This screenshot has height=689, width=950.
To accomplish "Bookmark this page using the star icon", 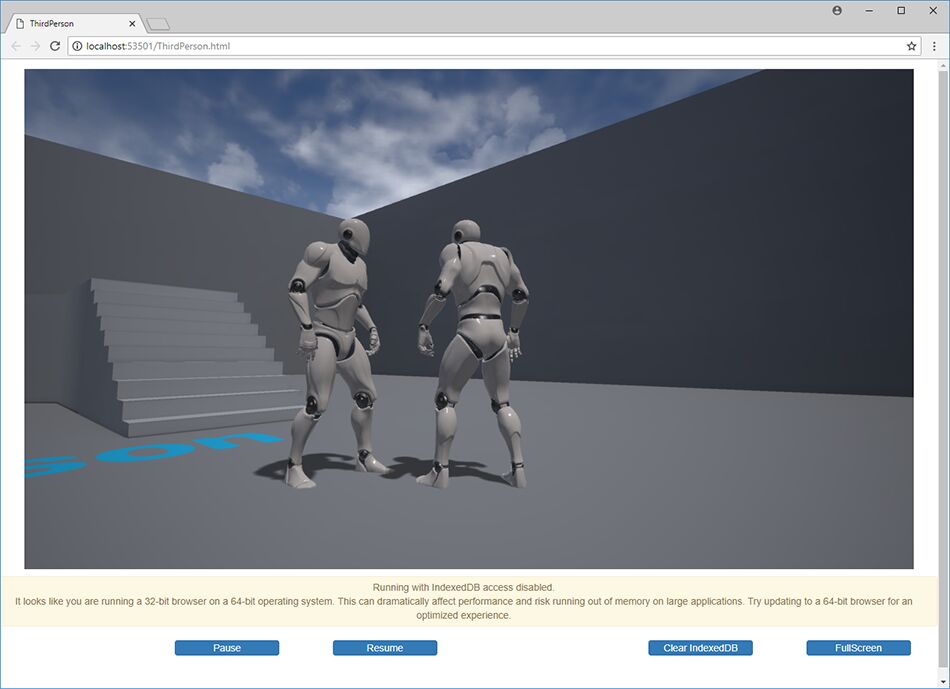I will 911,45.
